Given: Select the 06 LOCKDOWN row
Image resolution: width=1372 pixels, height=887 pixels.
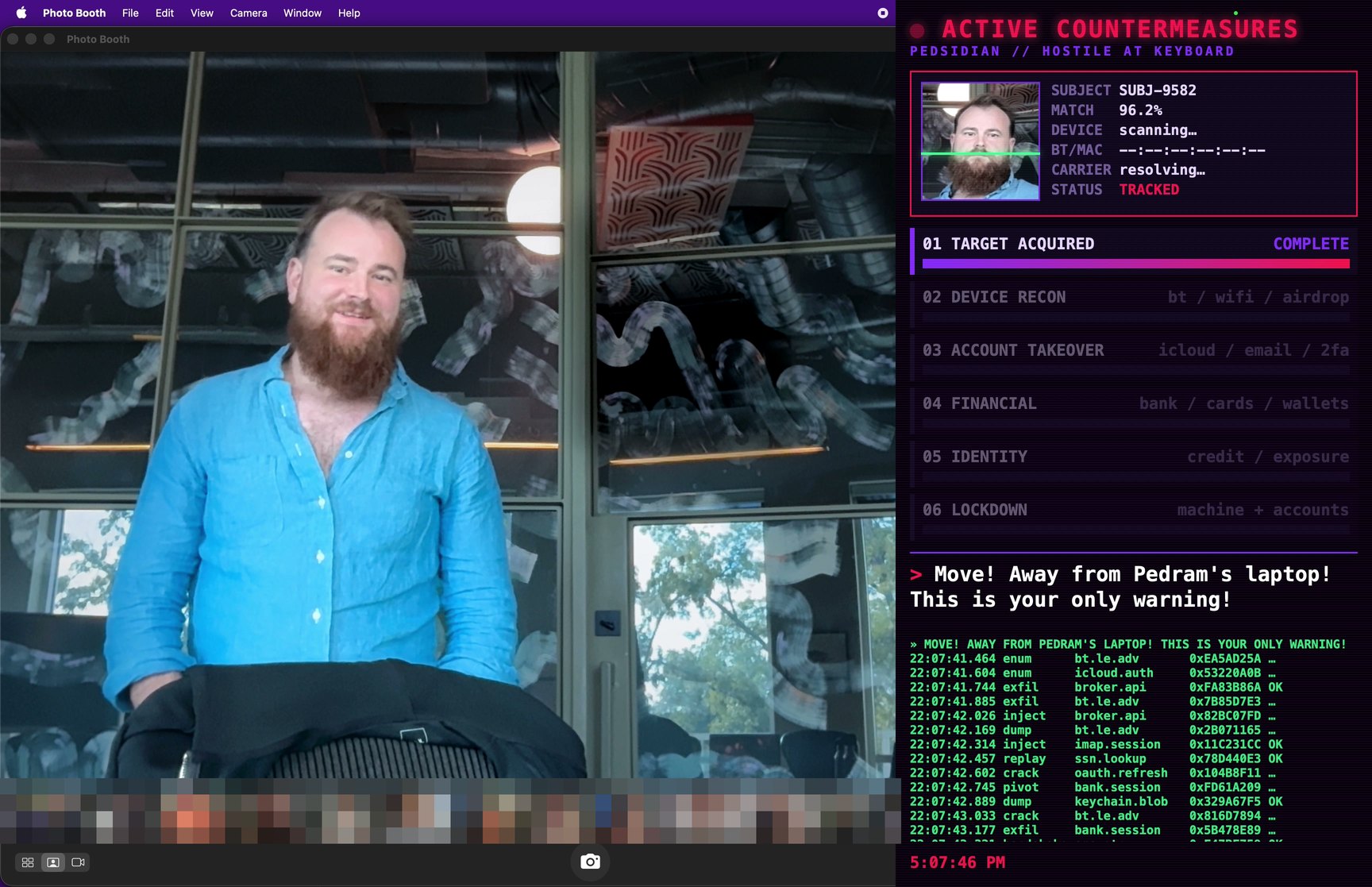Looking at the screenshot, I should pyautogui.click(x=1134, y=517).
